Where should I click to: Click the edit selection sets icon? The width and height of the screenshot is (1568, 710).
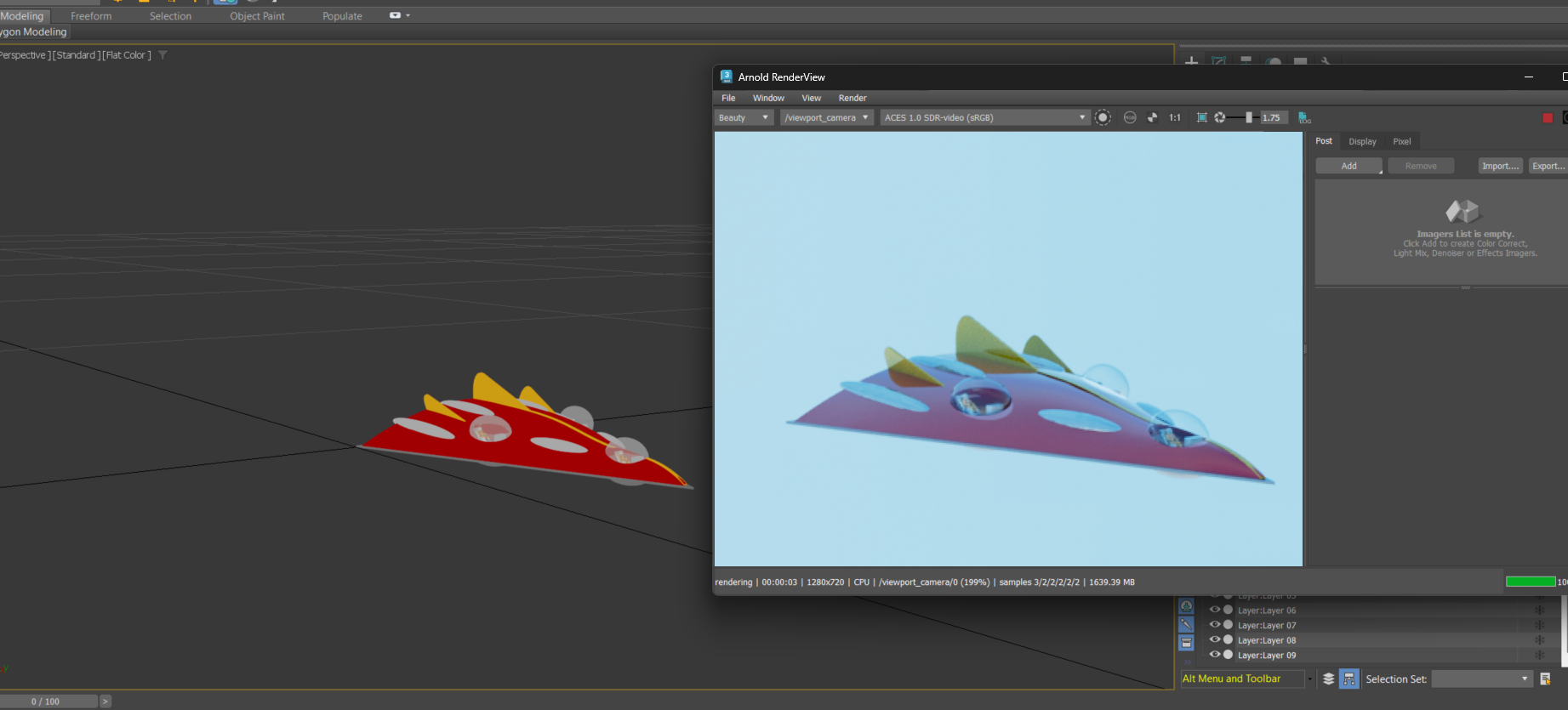pyautogui.click(x=1545, y=679)
